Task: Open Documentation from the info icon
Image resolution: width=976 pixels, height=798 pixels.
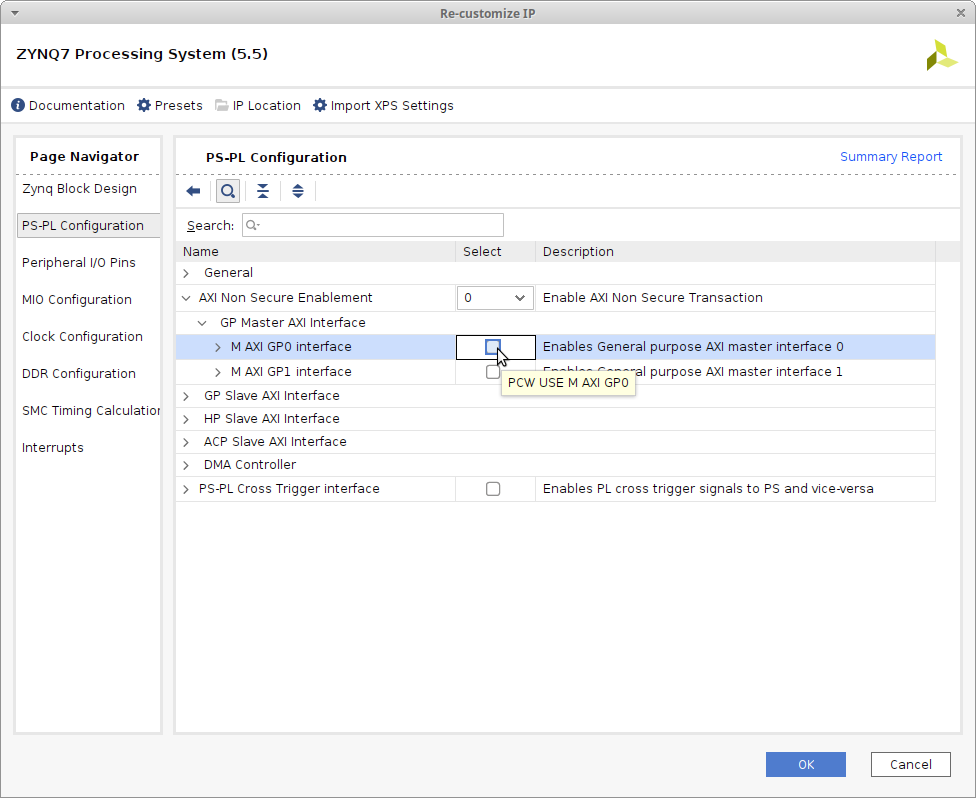Action: coord(18,105)
